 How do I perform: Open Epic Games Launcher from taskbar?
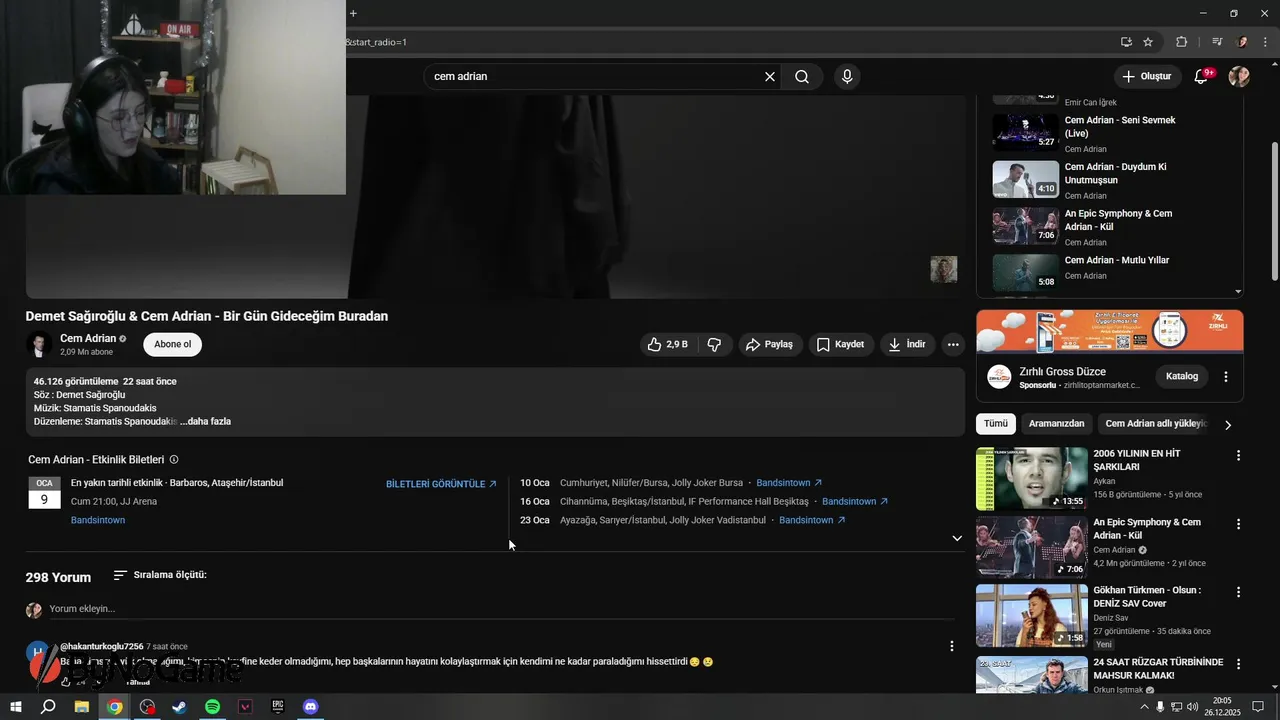278,707
